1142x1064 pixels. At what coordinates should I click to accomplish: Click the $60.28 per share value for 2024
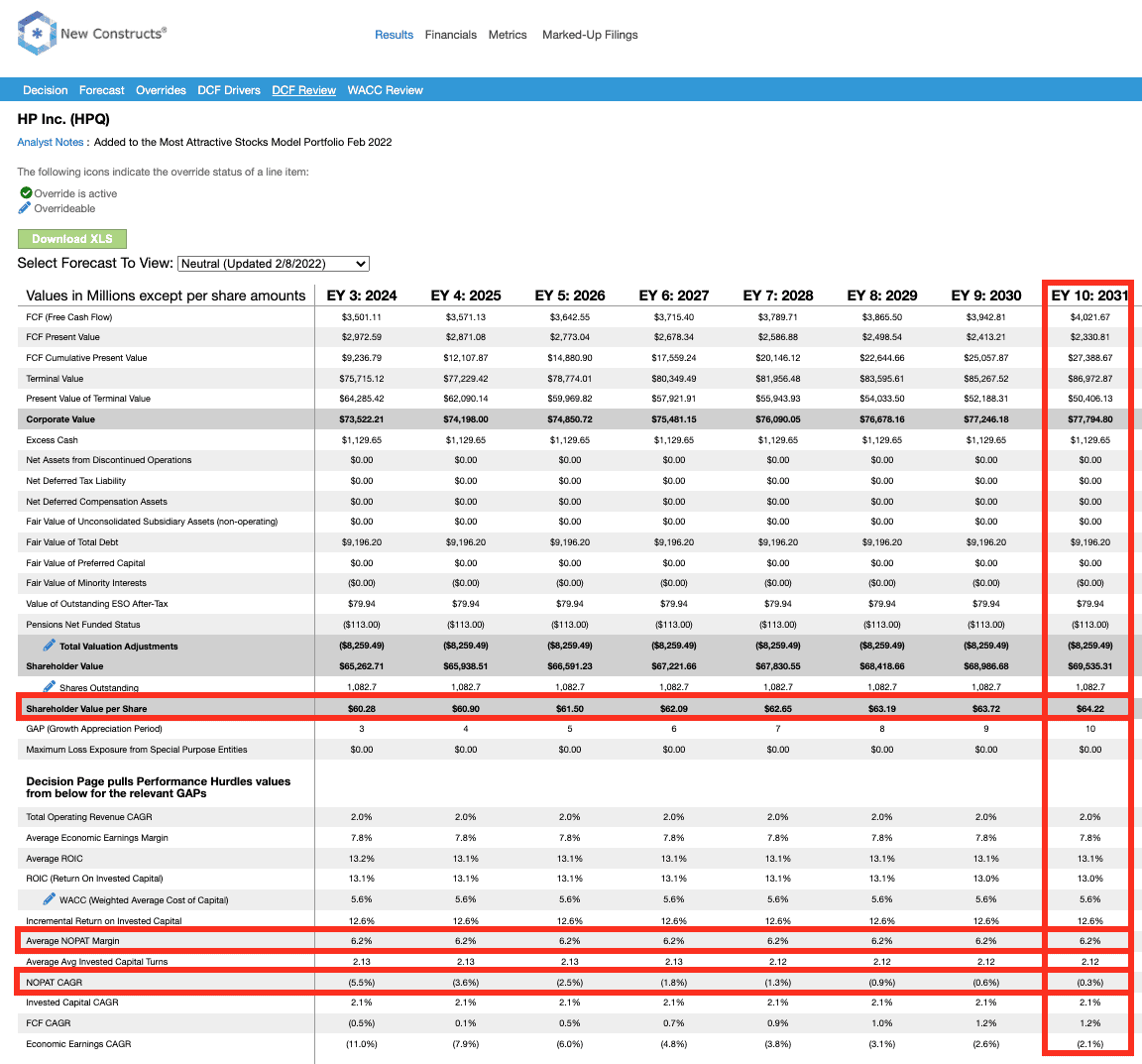pos(361,708)
